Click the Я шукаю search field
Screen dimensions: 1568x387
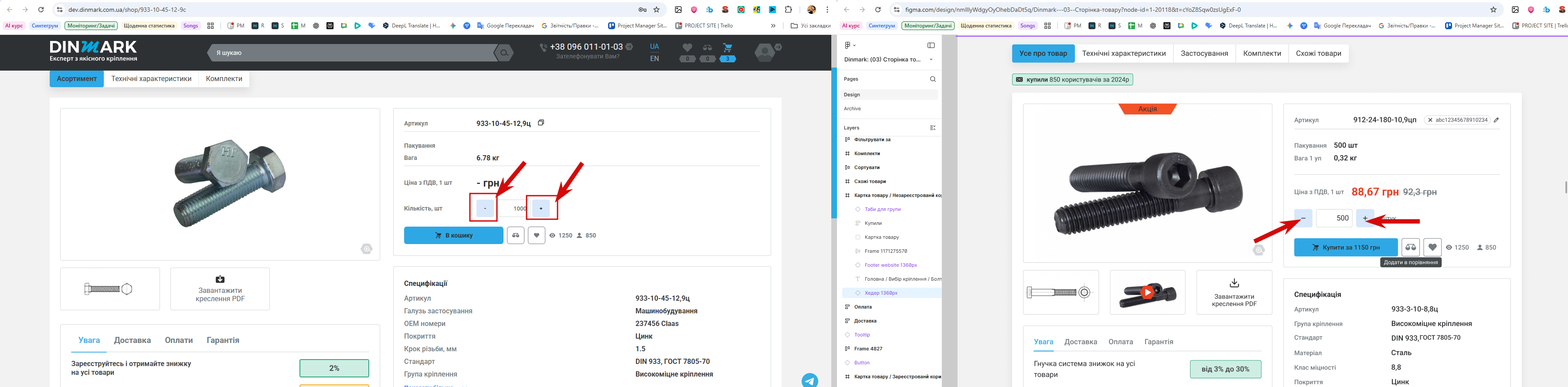pyautogui.click(x=351, y=53)
